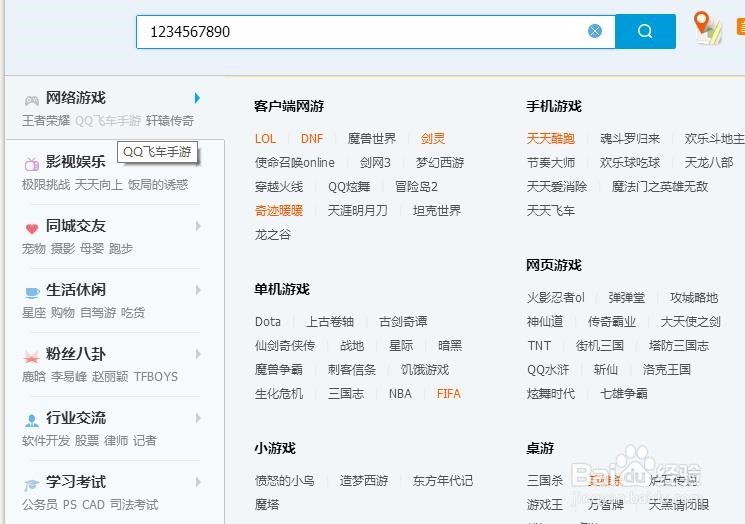Open the NBA link
Screen dimensions: 745x524
pyautogui.click(x=400, y=394)
